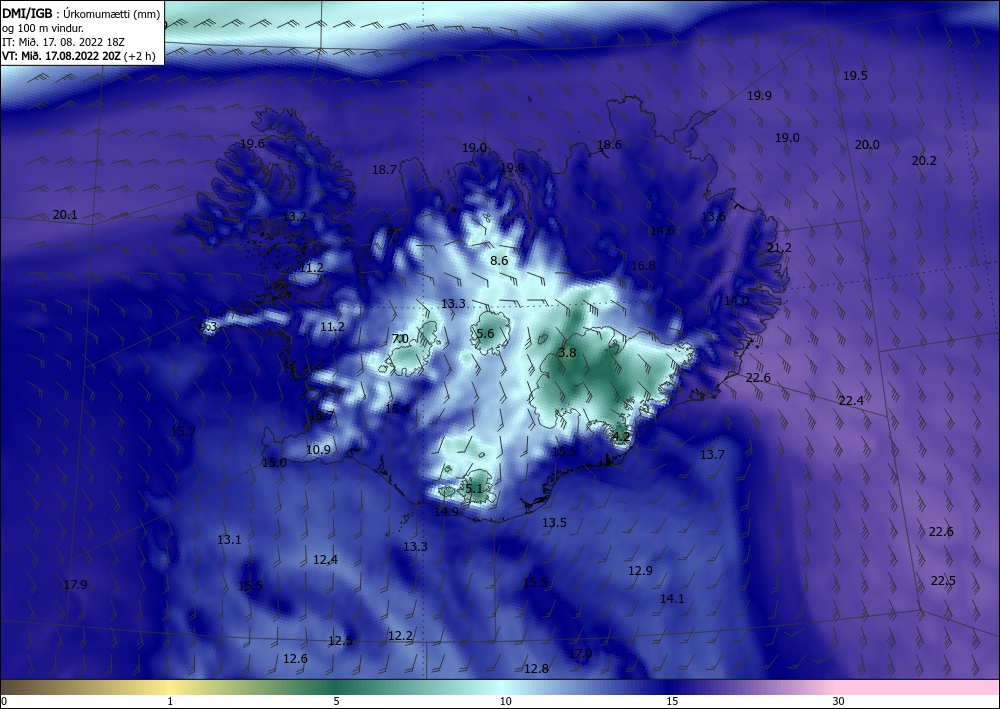
Task: Click the 1 label on the color scale
Action: [x=170, y=701]
